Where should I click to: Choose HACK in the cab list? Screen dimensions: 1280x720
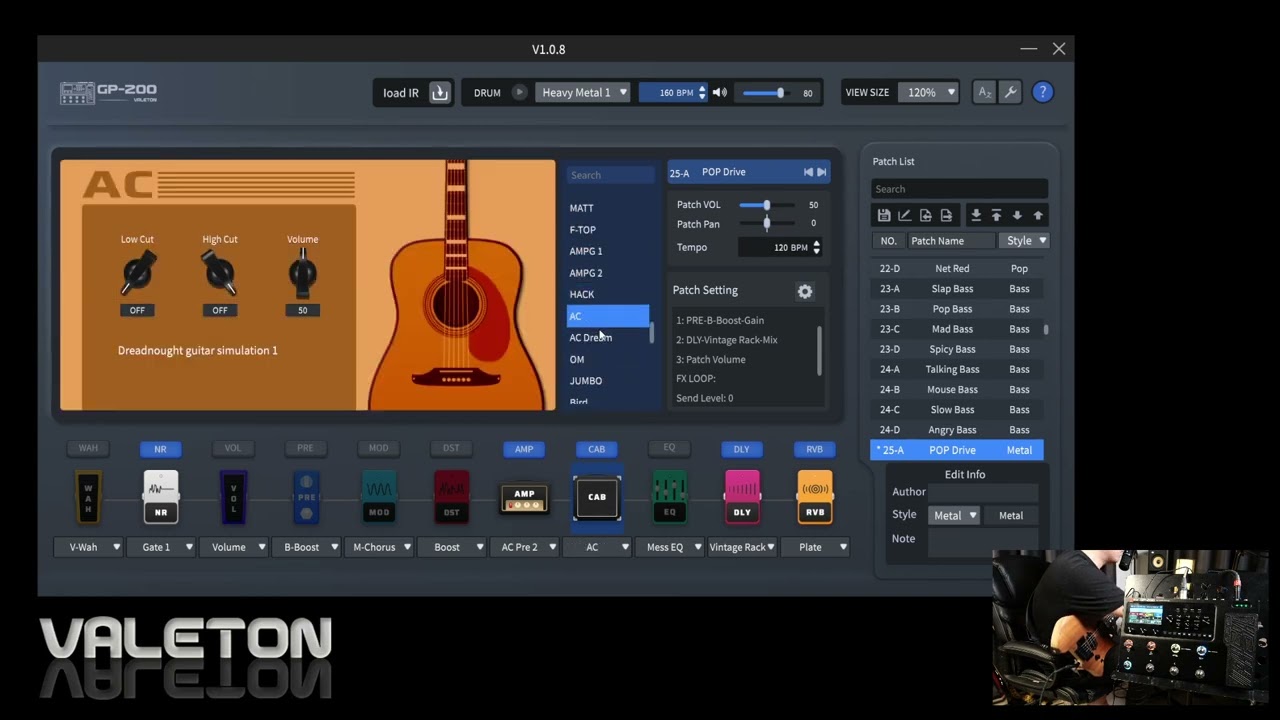608,294
